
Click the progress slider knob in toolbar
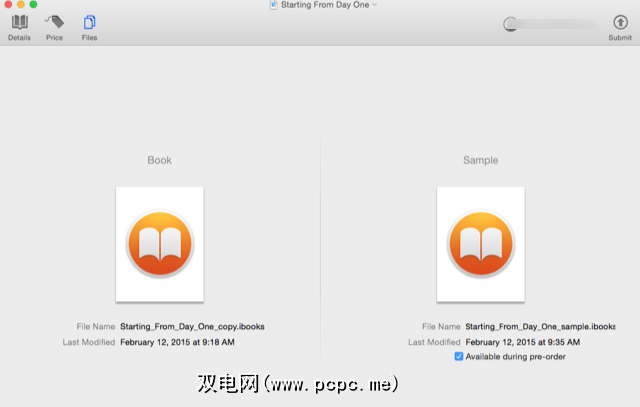[x=510, y=24]
